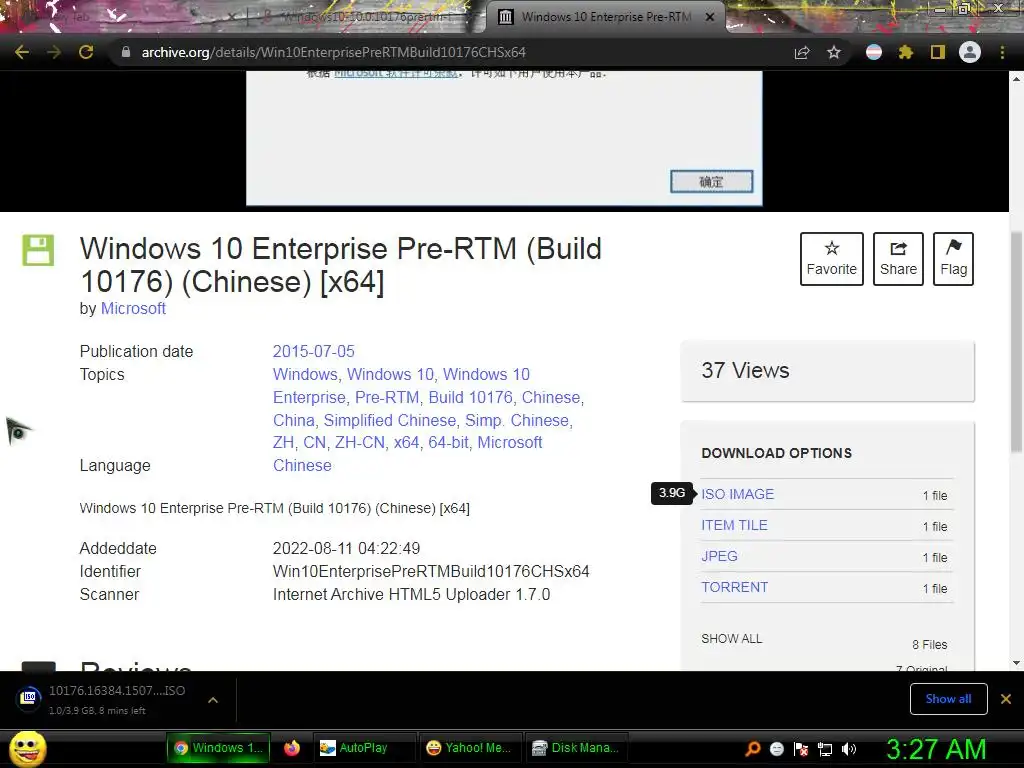The image size is (1024, 768).
Task: Open the Pre-RTM topic link
Action: tap(387, 397)
